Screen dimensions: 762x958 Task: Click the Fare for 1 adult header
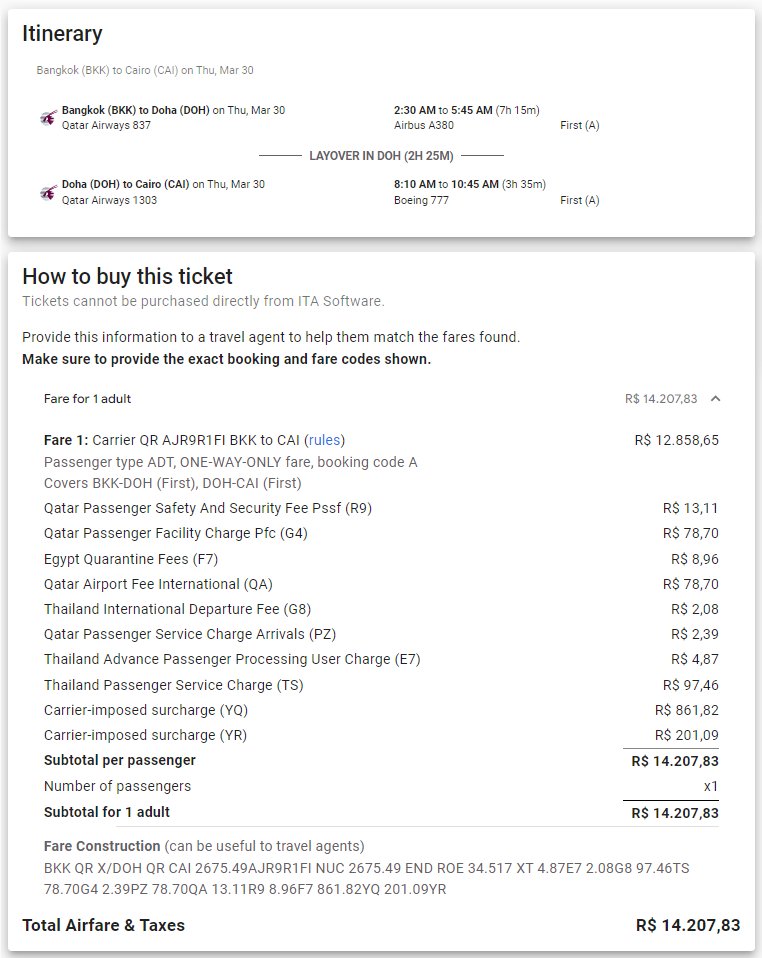tap(87, 399)
